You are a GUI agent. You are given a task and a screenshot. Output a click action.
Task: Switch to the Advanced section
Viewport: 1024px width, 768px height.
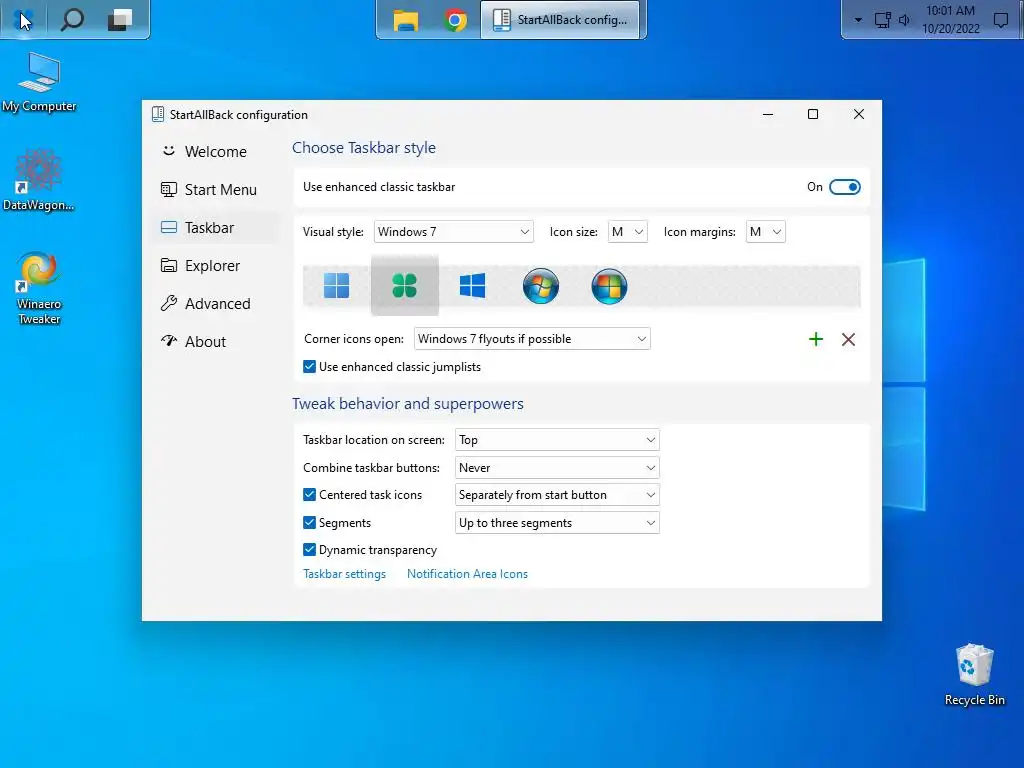pyautogui.click(x=216, y=304)
